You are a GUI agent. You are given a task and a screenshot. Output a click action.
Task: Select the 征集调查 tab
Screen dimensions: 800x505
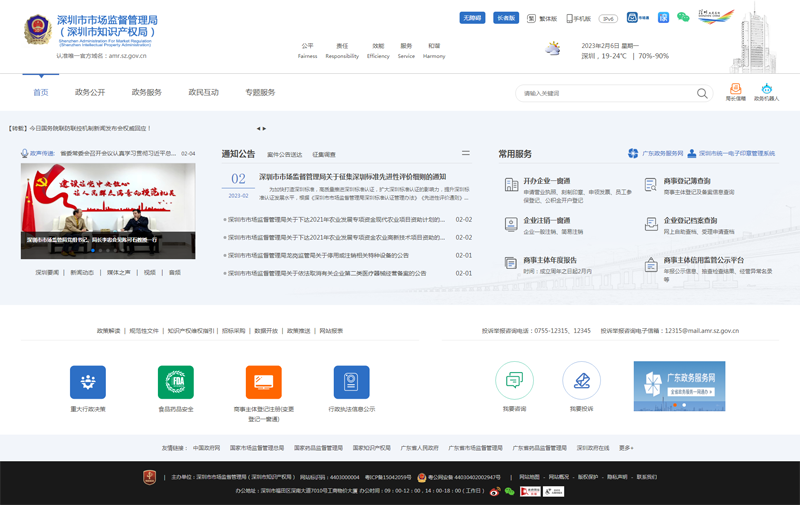click(324, 155)
